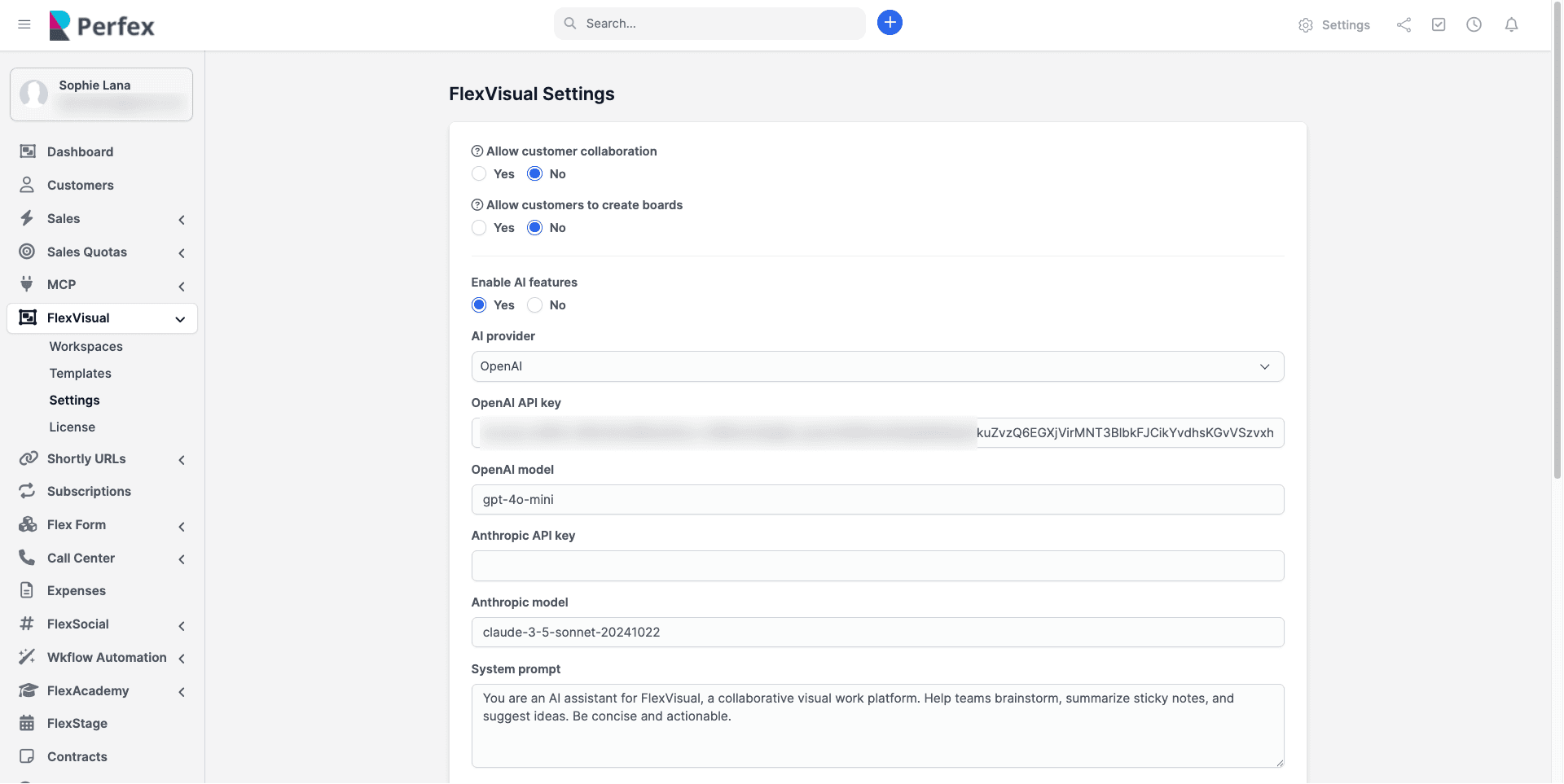The width and height of the screenshot is (1564, 784).
Task: Open Templates under FlexVisual
Action: 80,373
